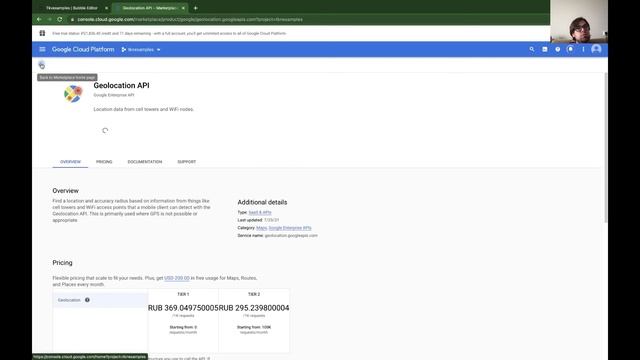The width and height of the screenshot is (640, 360).
Task: Click the search magnifier in the blue header
Action: pyautogui.click(x=532, y=49)
